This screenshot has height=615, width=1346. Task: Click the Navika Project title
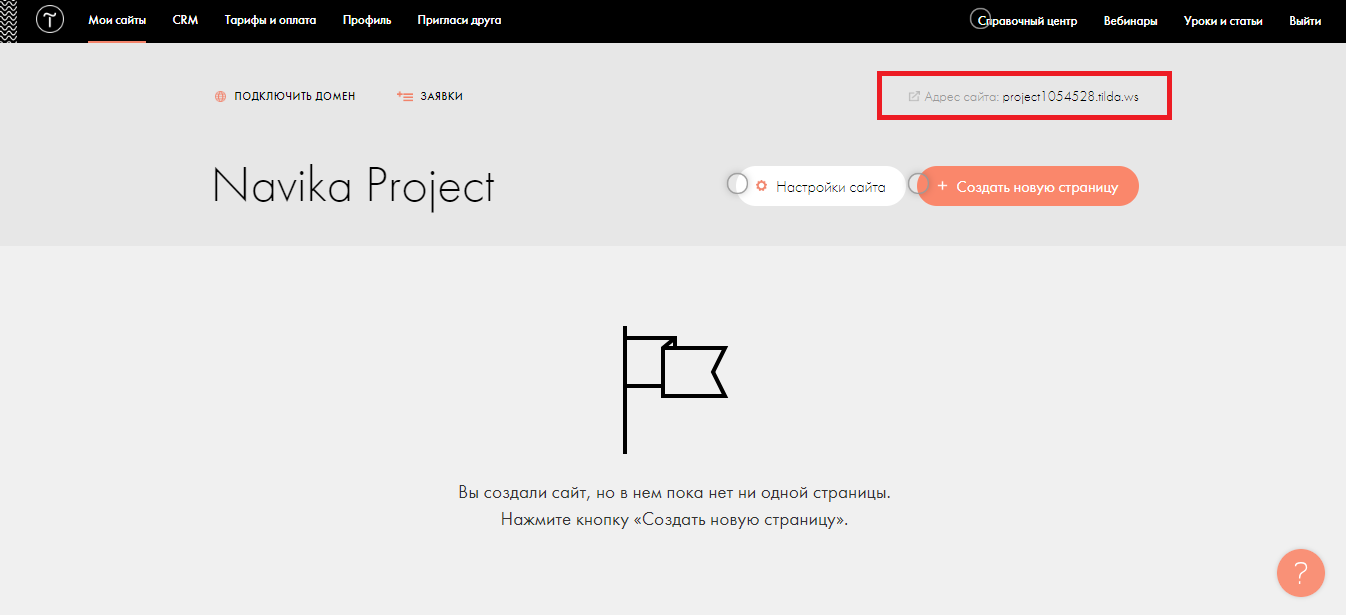353,186
